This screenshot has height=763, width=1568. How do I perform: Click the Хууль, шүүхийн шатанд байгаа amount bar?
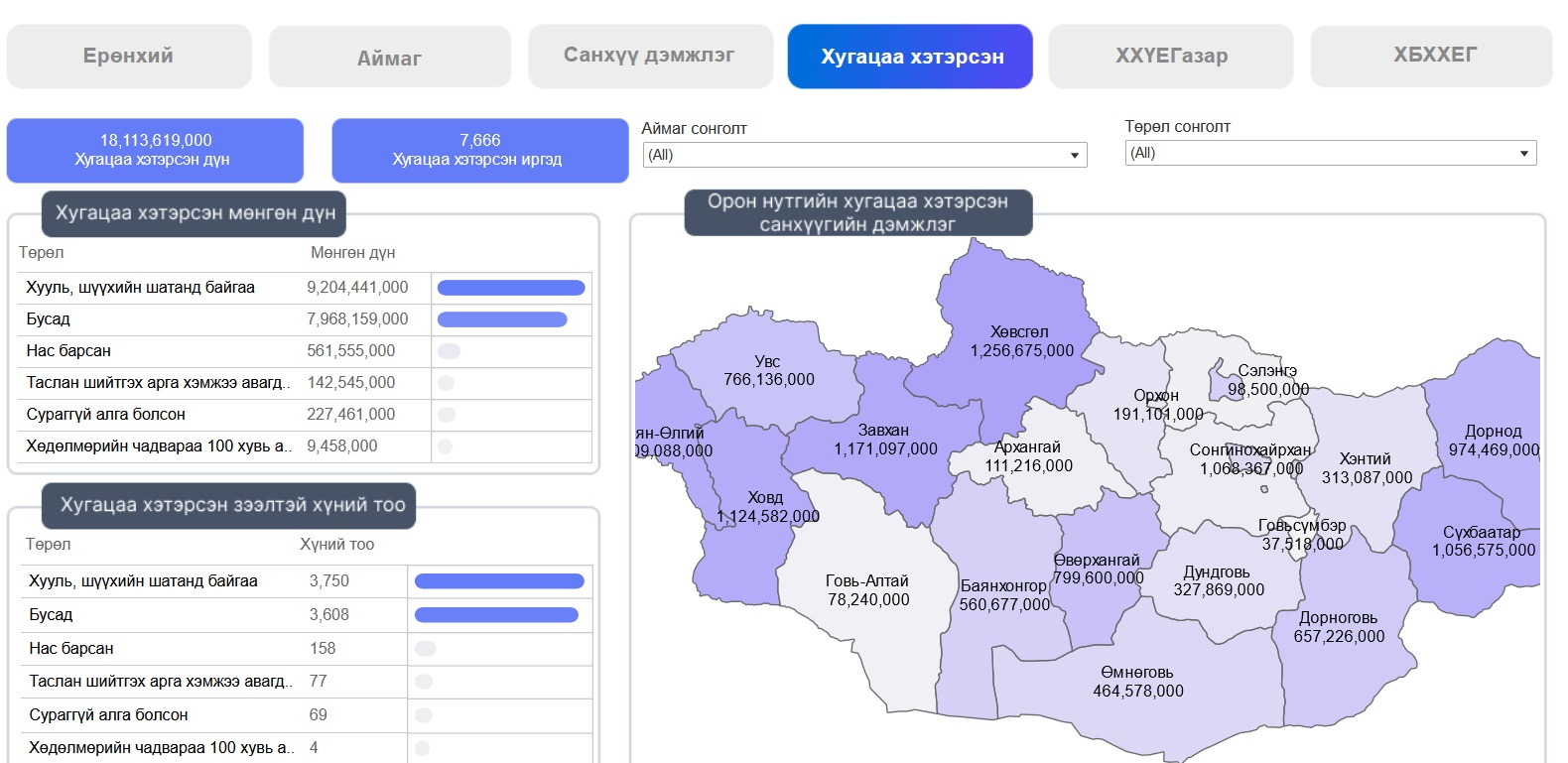click(511, 288)
